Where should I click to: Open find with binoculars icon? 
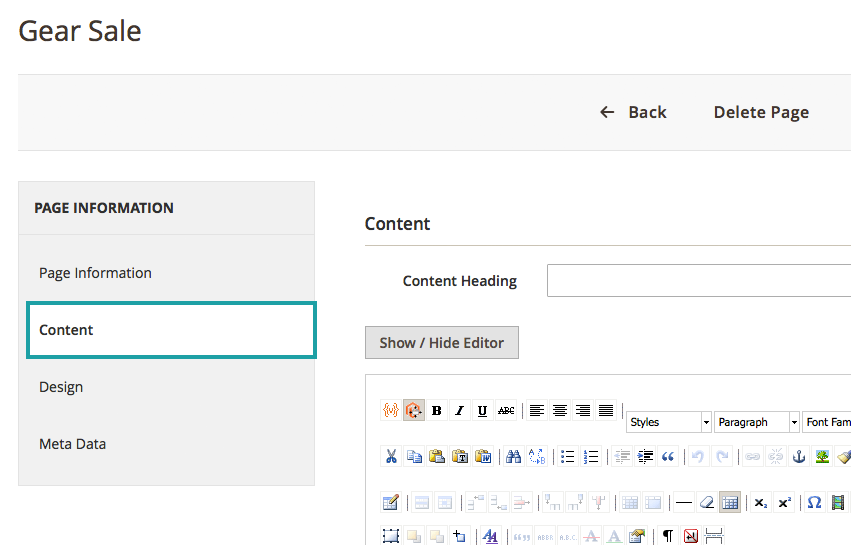513,456
